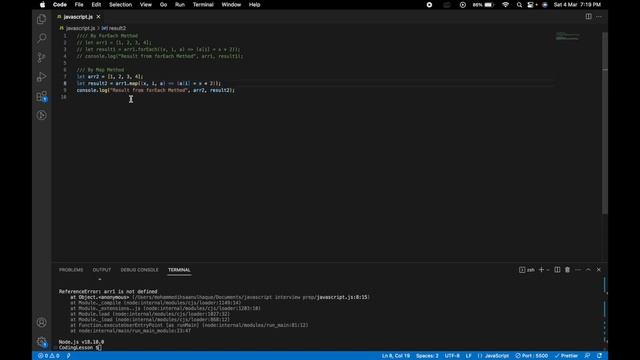Click line 7 'let arr2' code
This screenshot has width=640, height=360.
(x=110, y=76)
